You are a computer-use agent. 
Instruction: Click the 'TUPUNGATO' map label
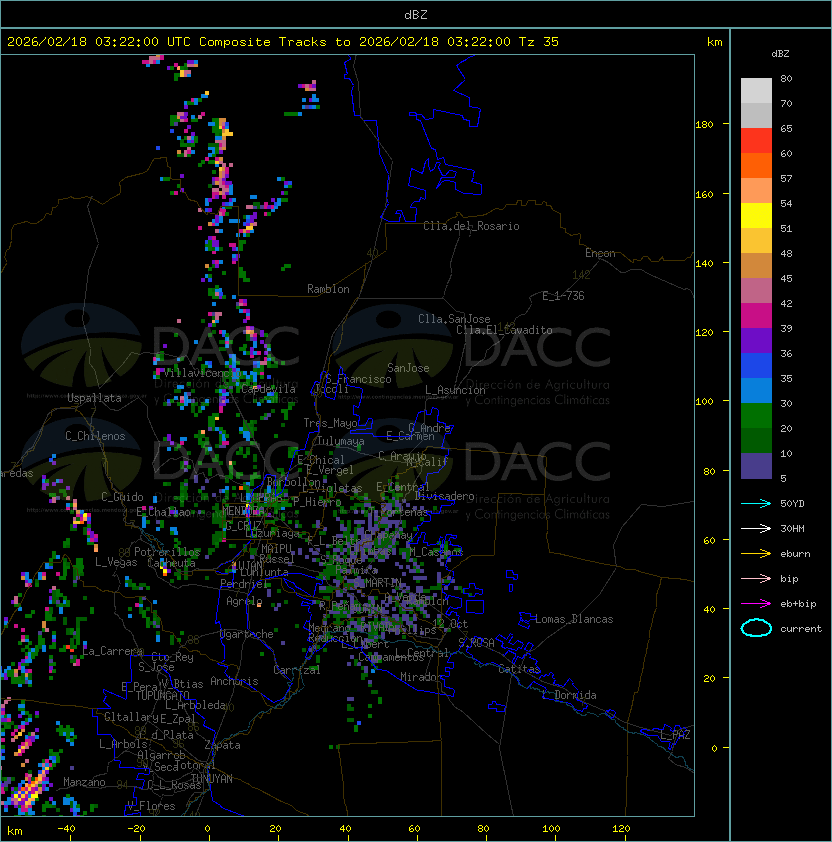(162, 696)
